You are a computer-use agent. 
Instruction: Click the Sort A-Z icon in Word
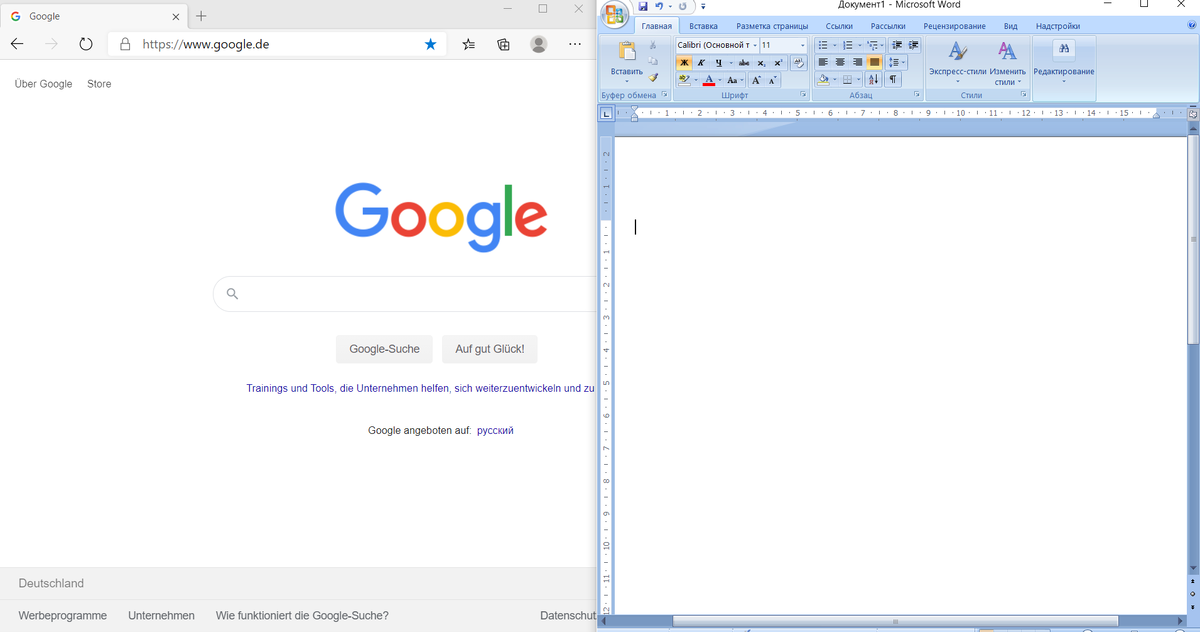pyautogui.click(x=874, y=79)
